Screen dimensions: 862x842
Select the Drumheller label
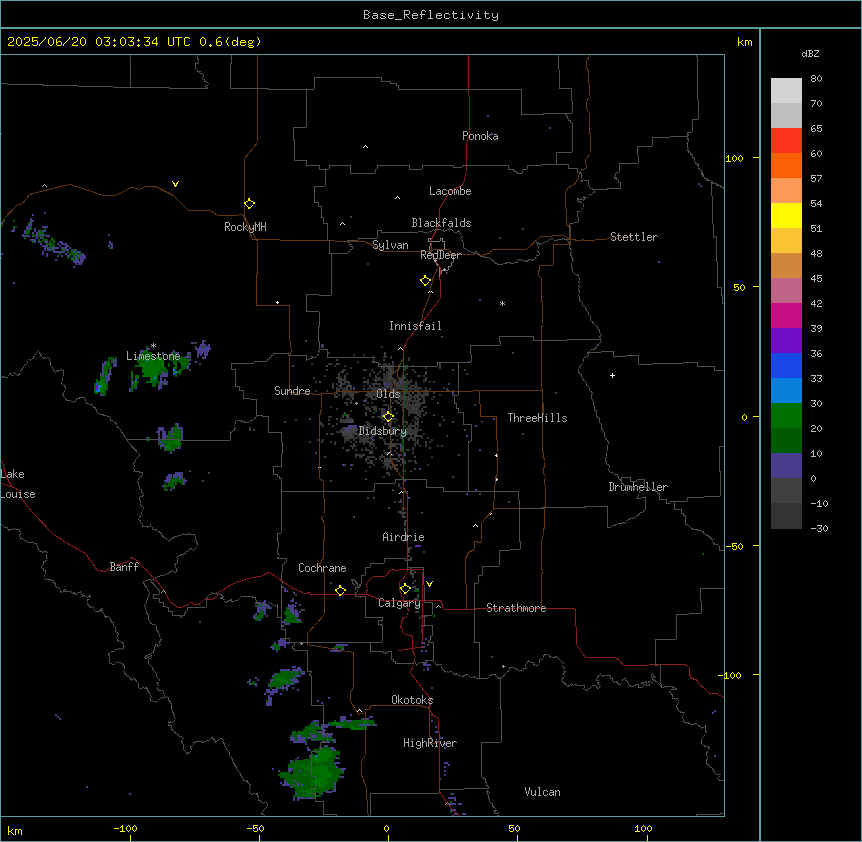click(x=638, y=487)
